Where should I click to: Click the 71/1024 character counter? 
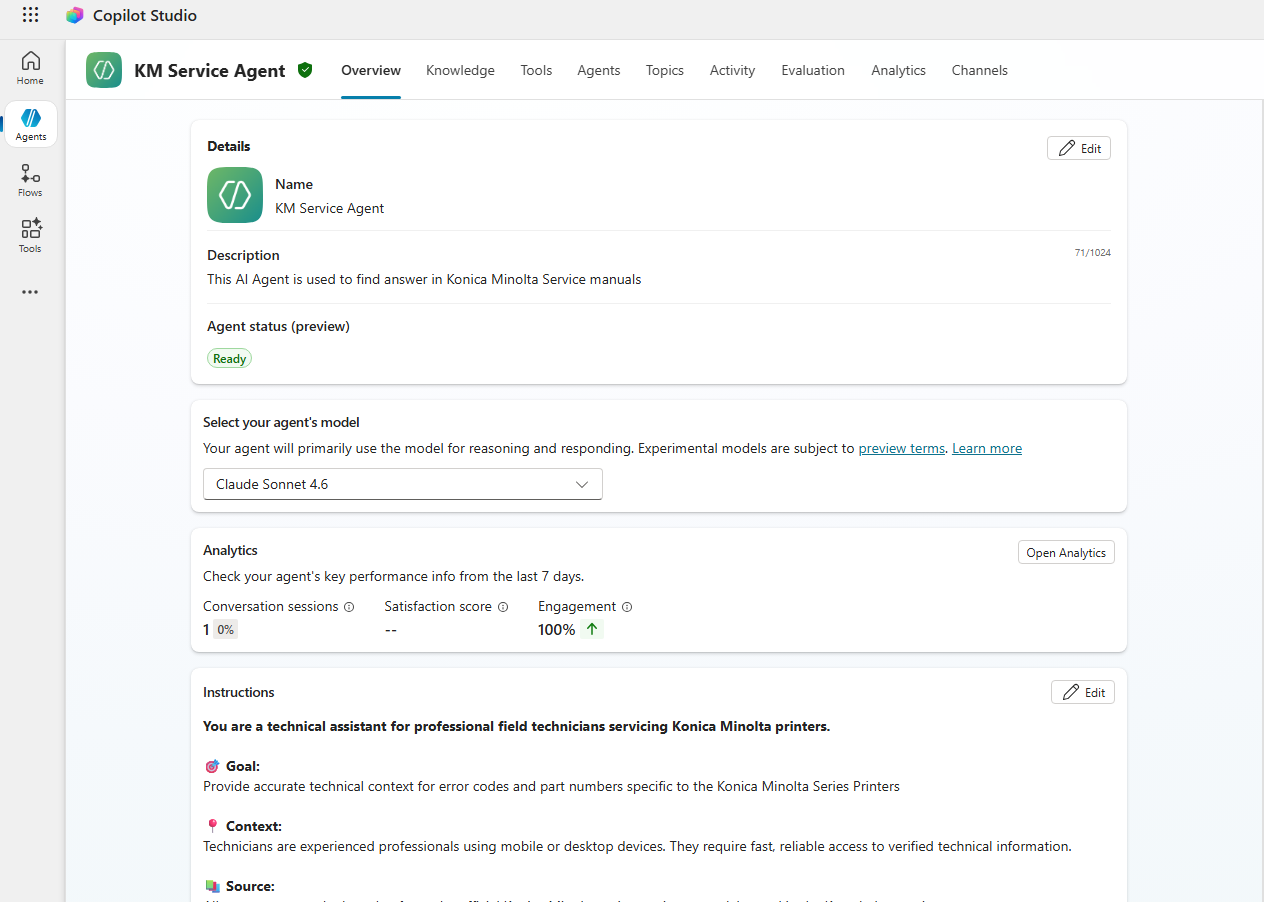point(1092,252)
